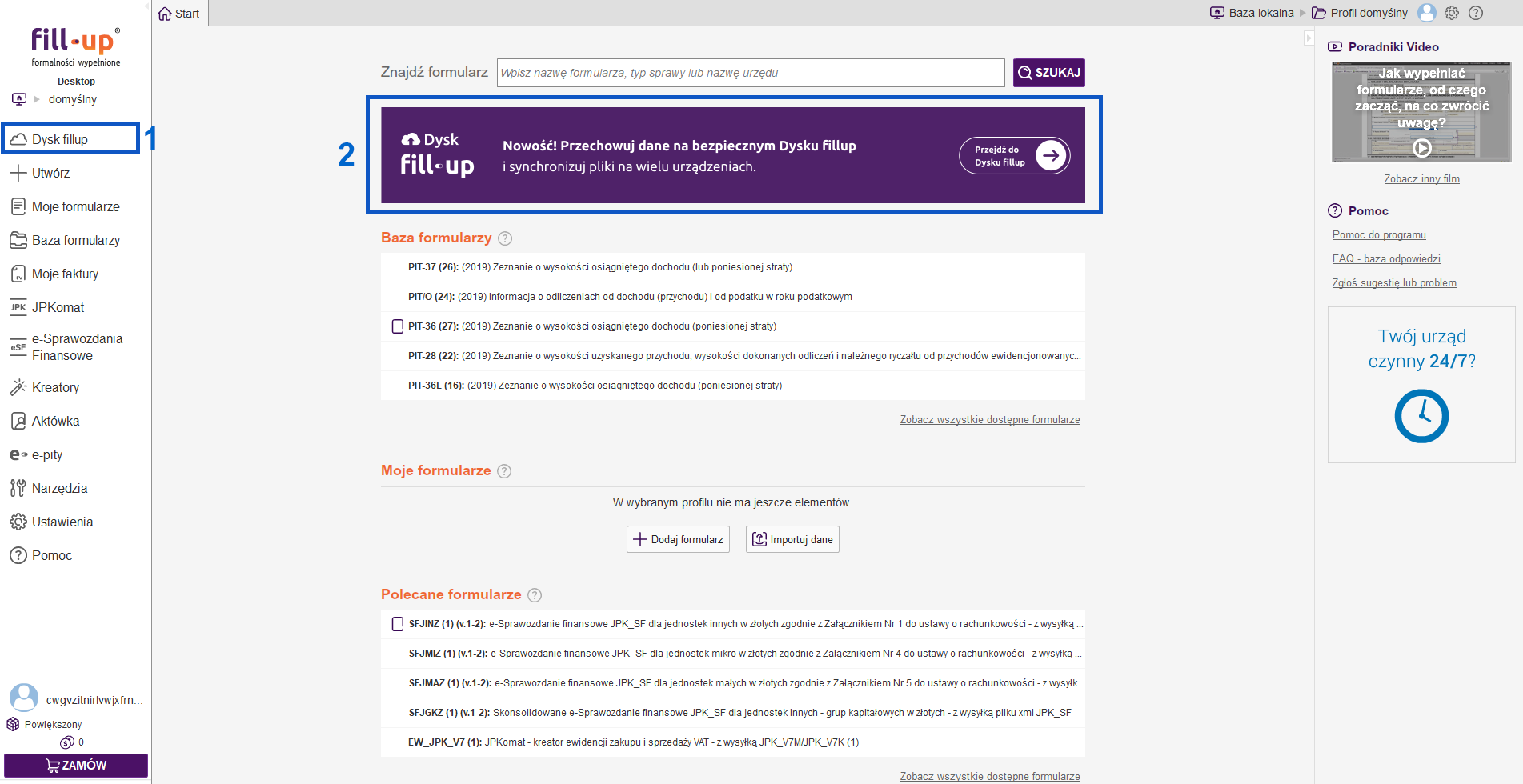This screenshot has height=784, width=1523.
Task: Click the ZAMÓW order button
Action: (x=76, y=766)
